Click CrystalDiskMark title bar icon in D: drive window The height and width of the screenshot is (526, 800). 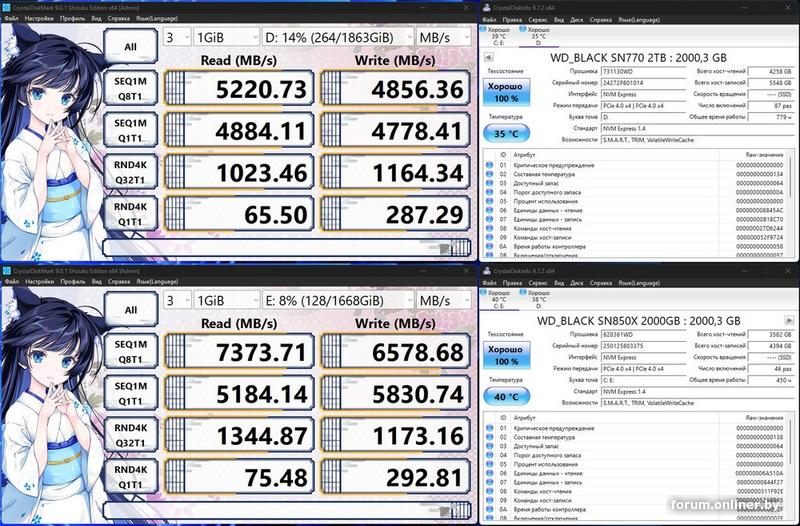click(x=7, y=8)
